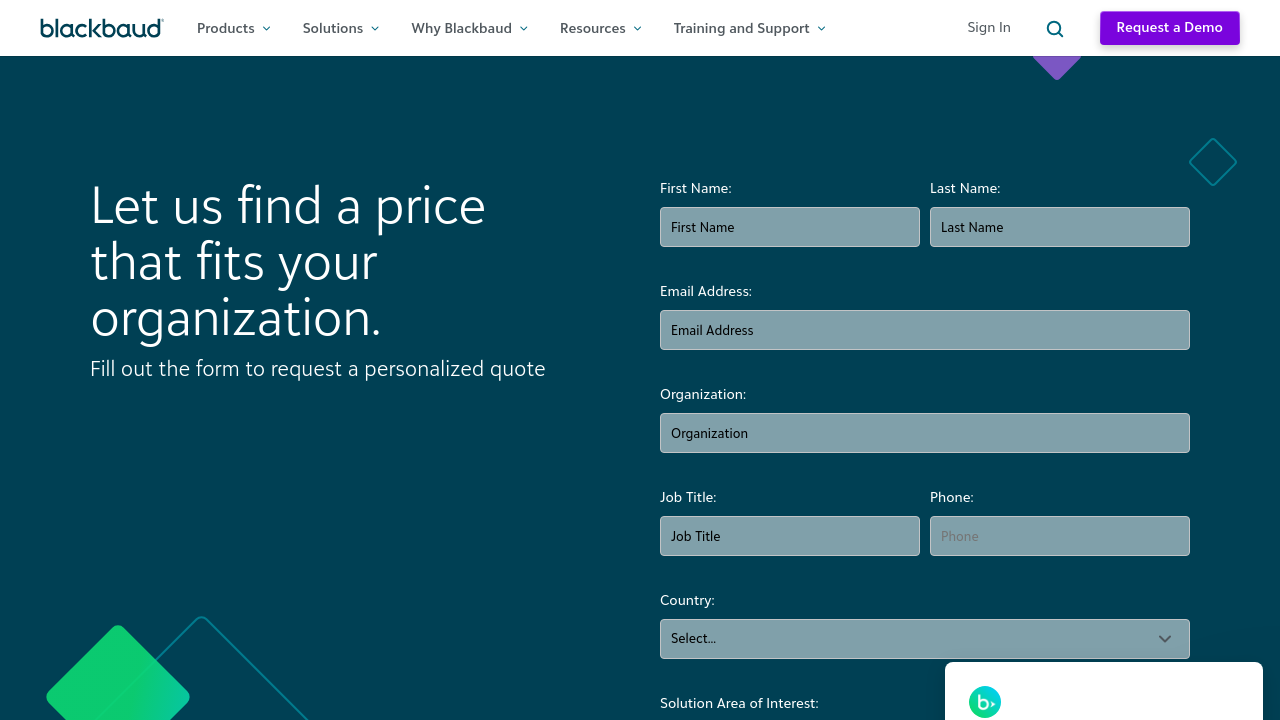Click the chevron beside Training and Support
Screen dimensions: 1280x720
[x=821, y=29]
